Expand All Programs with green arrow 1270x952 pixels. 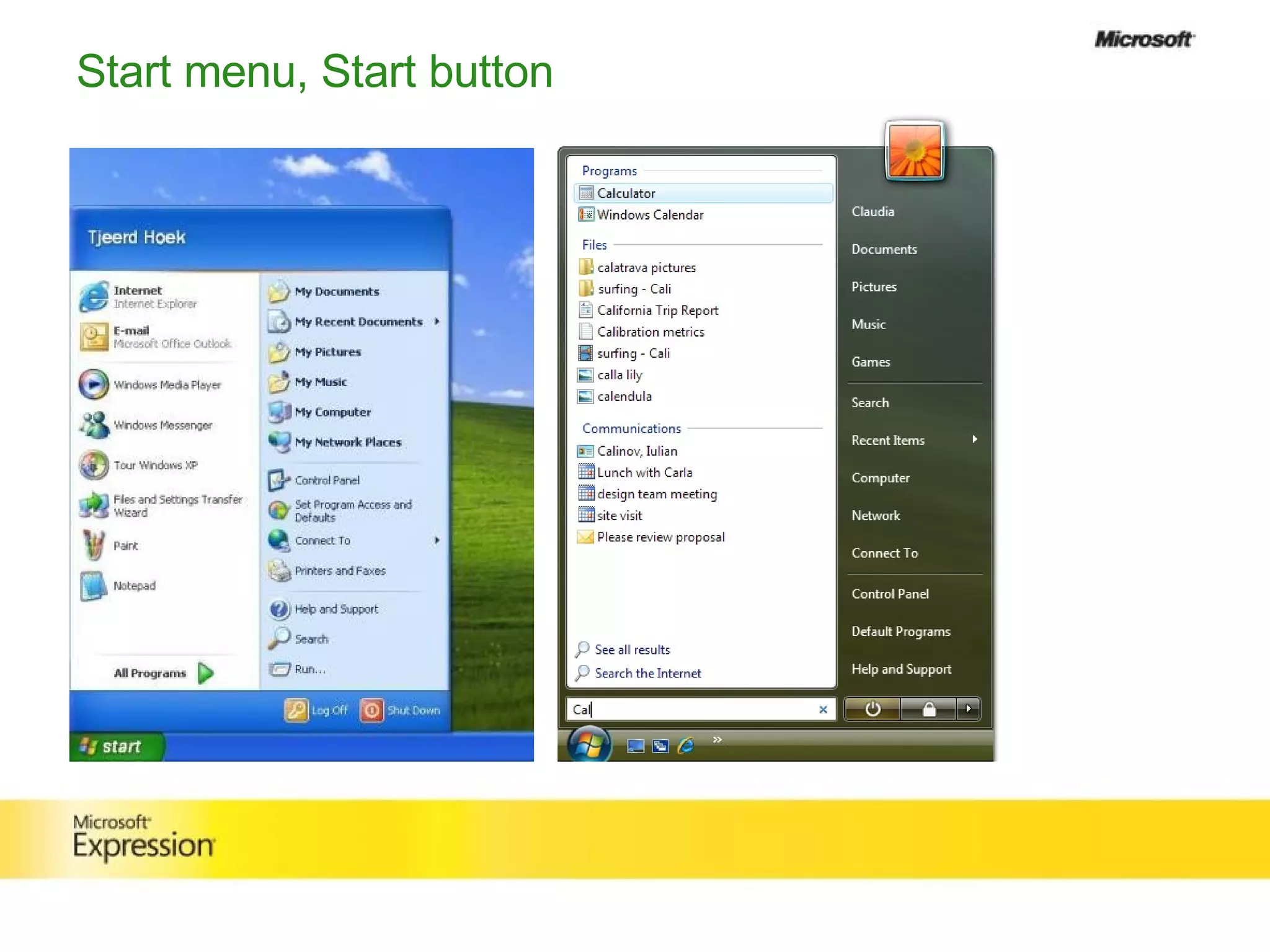click(x=206, y=673)
